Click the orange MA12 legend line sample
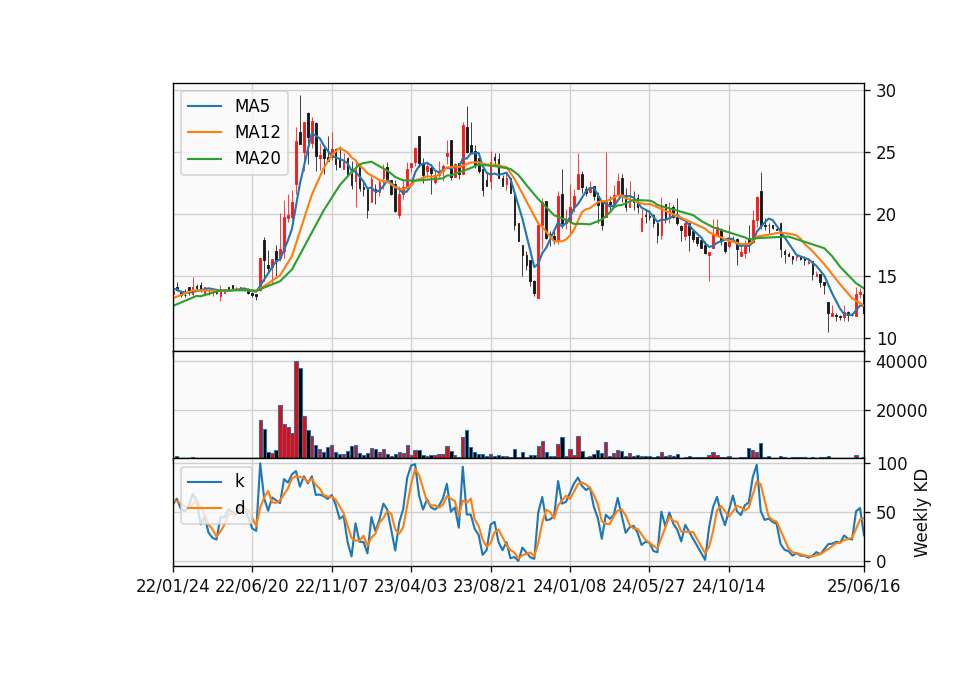 tap(204, 132)
